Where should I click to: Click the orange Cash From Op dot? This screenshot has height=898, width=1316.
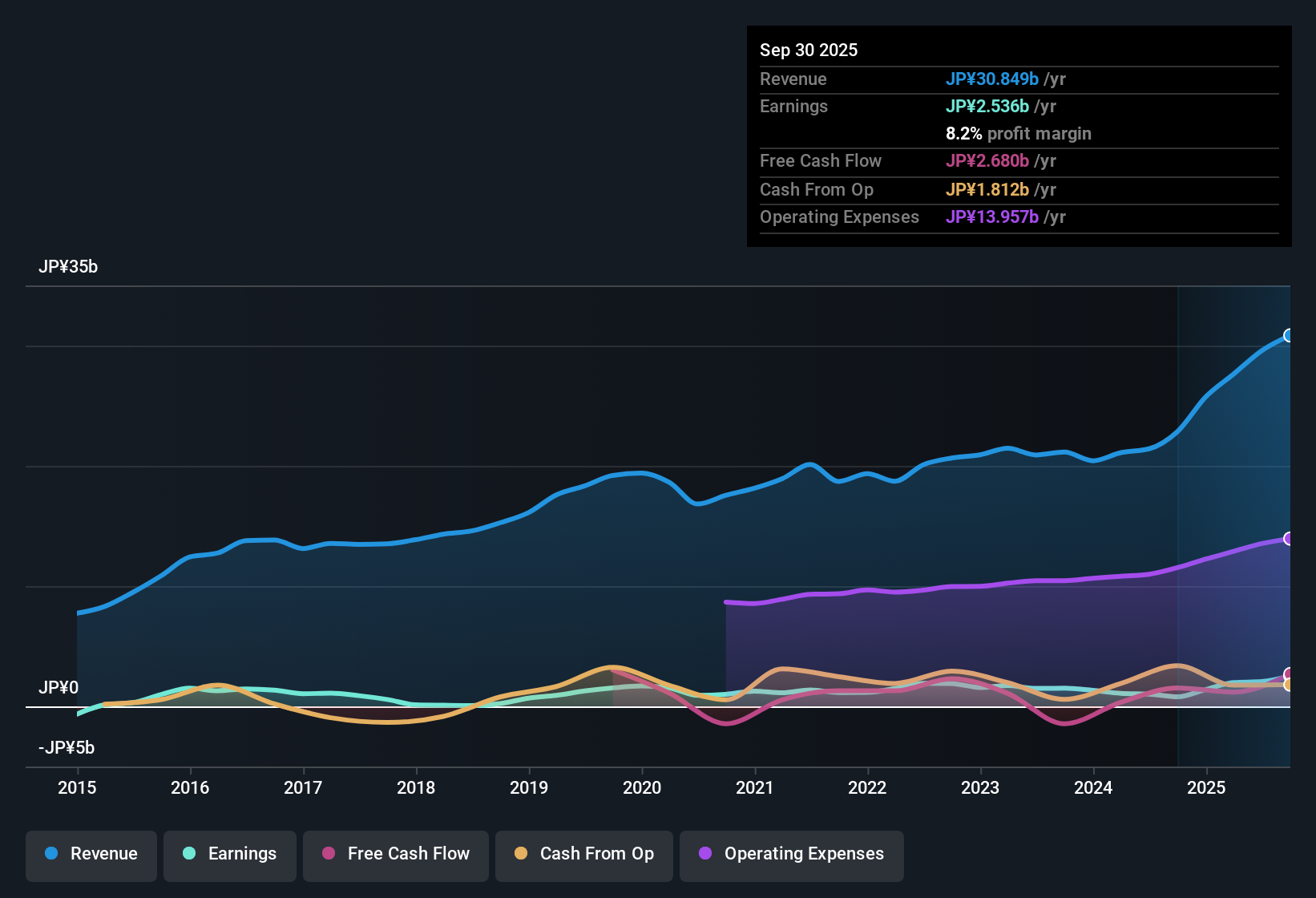521,854
